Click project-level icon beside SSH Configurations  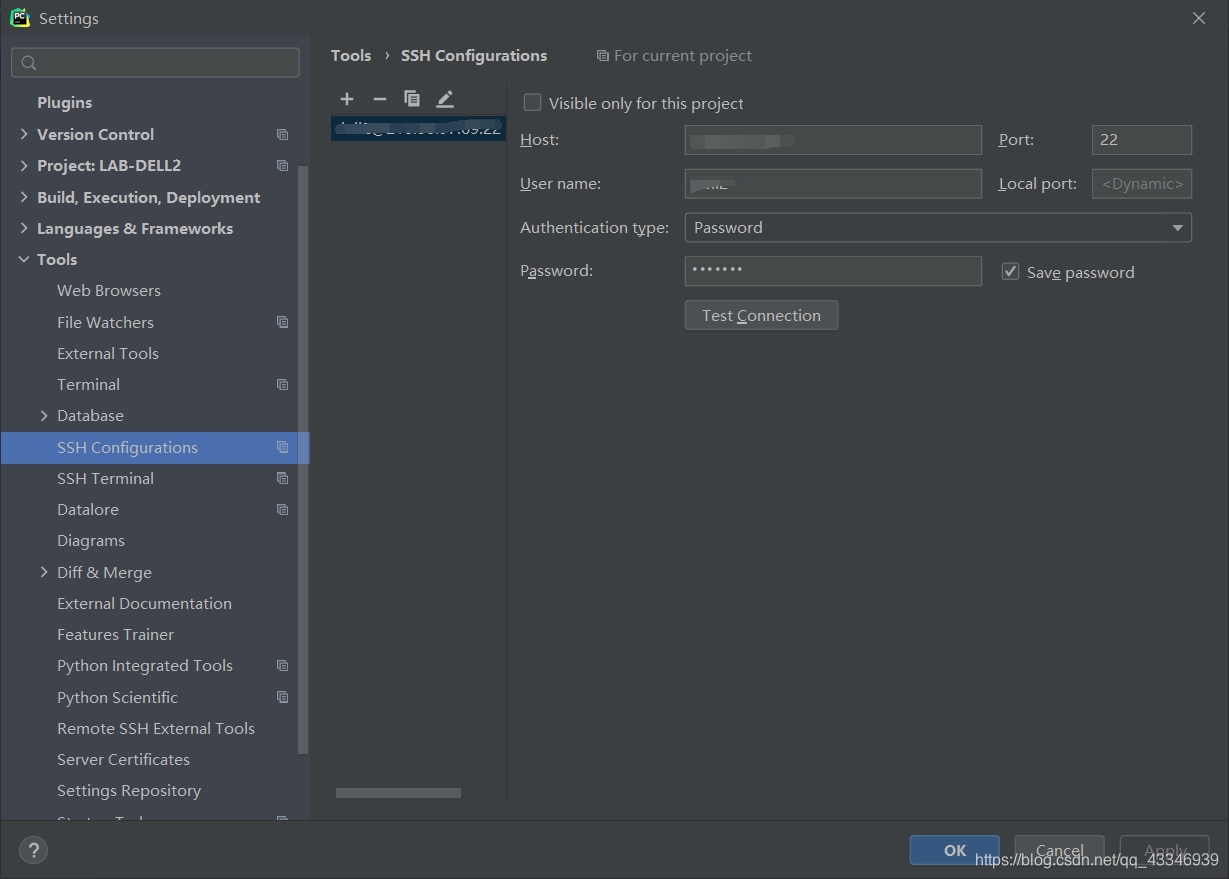[x=283, y=447]
